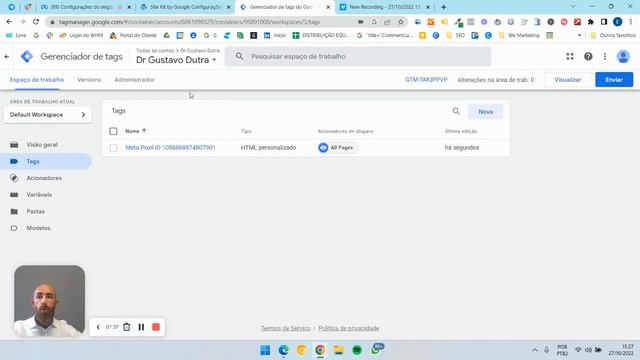Screen dimensions: 640x360
Task: Open WhatsApp from the taskbar
Action: point(376,349)
